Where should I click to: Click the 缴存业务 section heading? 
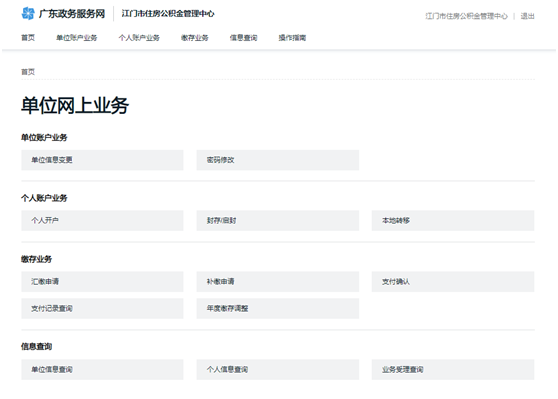click(x=36, y=259)
